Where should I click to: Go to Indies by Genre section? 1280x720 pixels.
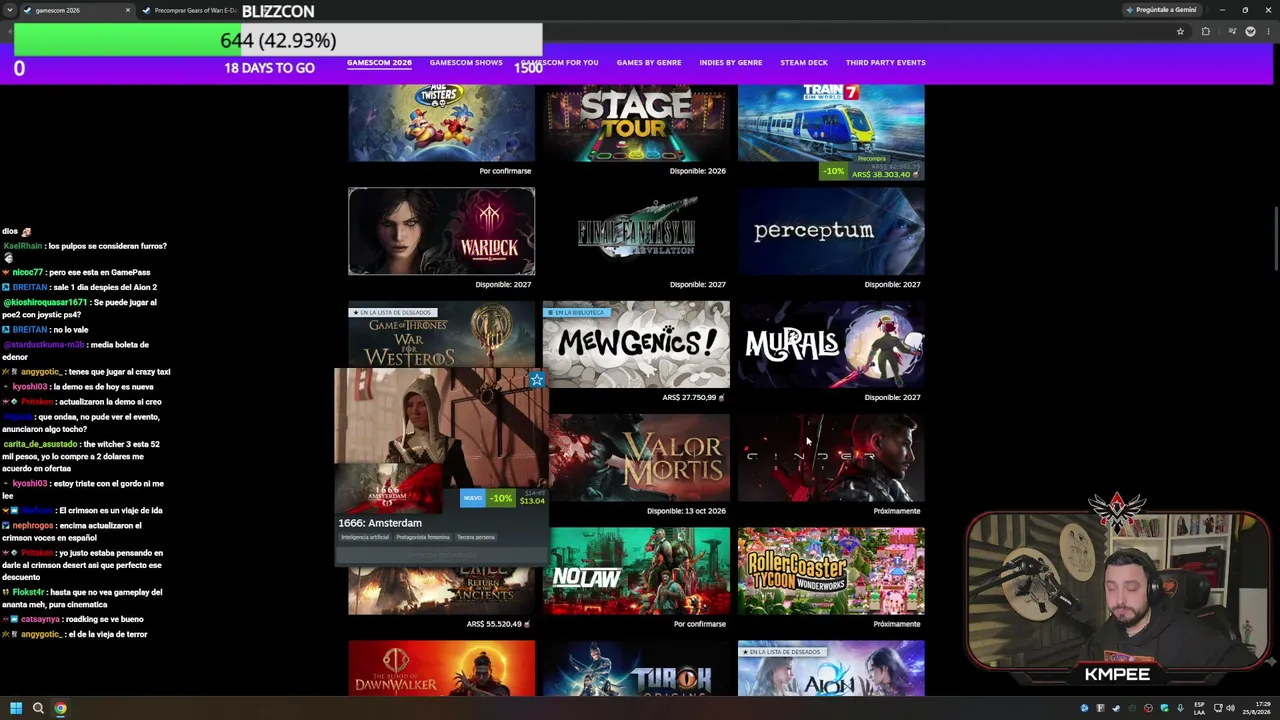(731, 62)
